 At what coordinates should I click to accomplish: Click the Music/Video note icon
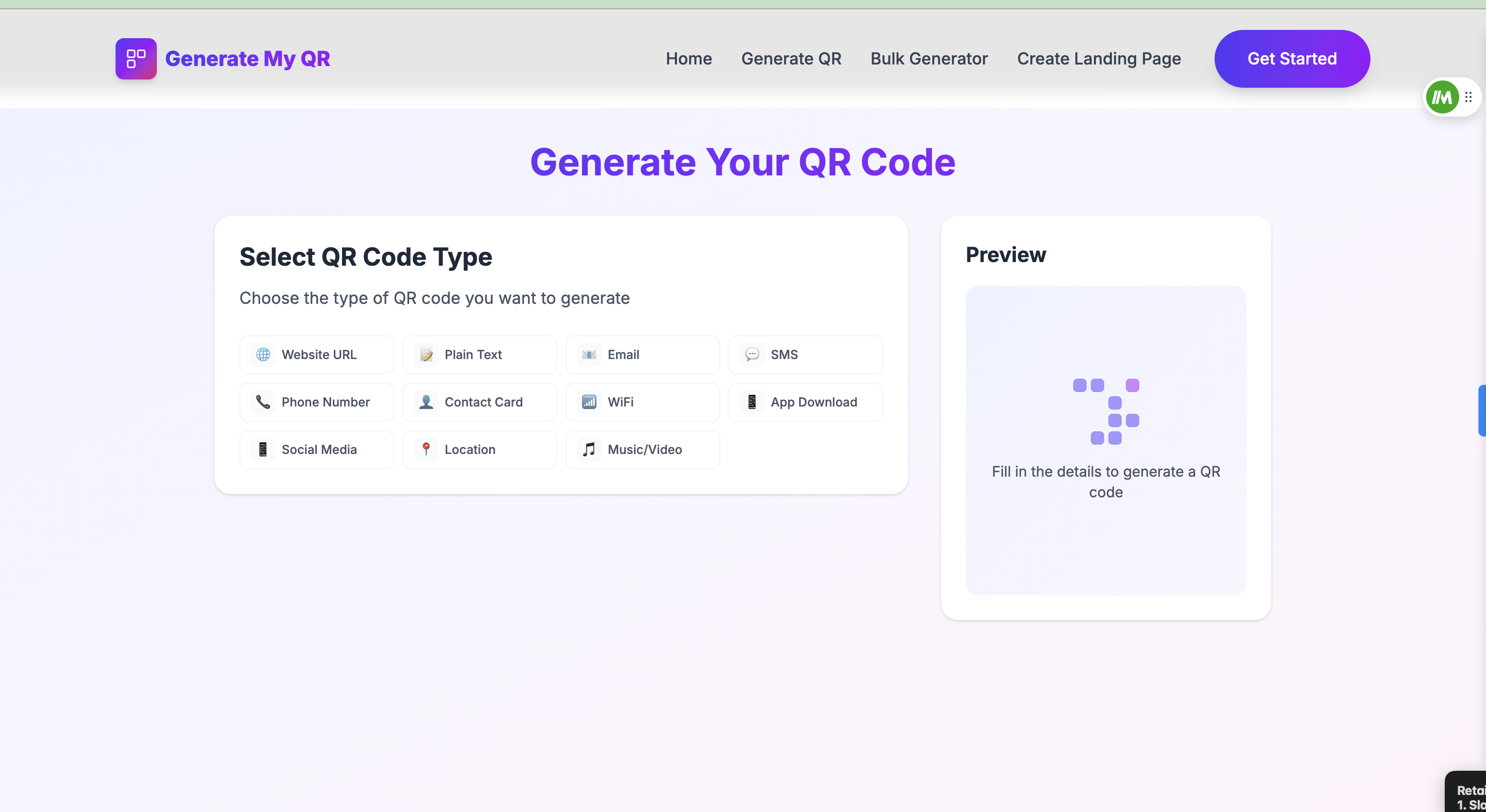[589, 449]
